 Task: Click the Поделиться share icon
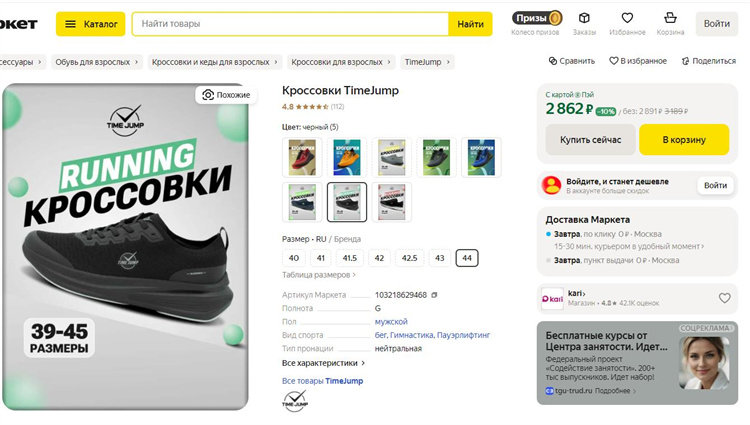[x=685, y=61]
